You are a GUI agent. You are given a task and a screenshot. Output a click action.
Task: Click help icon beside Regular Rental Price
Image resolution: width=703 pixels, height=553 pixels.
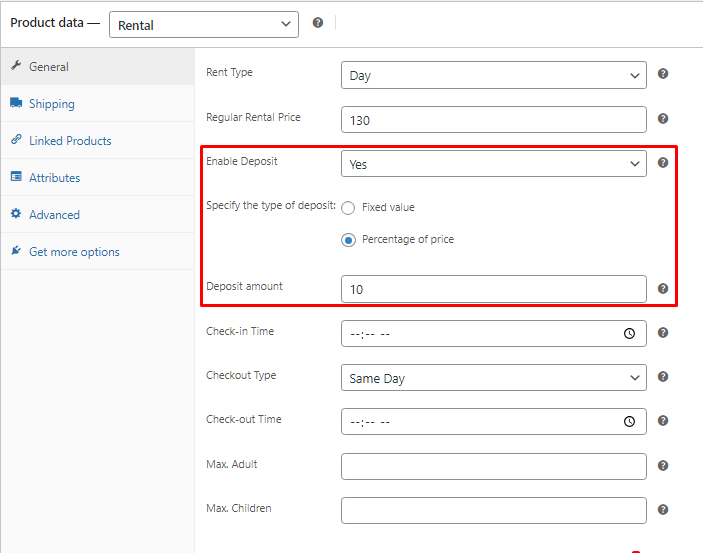tap(663, 118)
